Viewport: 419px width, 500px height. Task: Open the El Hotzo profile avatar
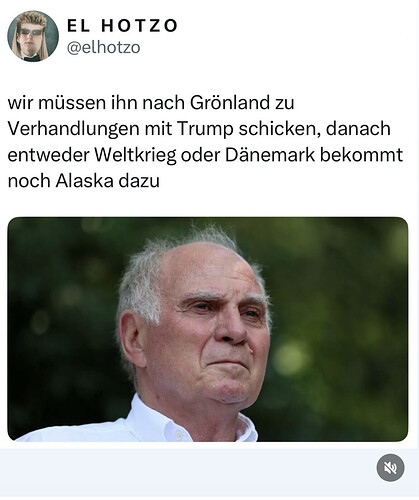coord(33,36)
